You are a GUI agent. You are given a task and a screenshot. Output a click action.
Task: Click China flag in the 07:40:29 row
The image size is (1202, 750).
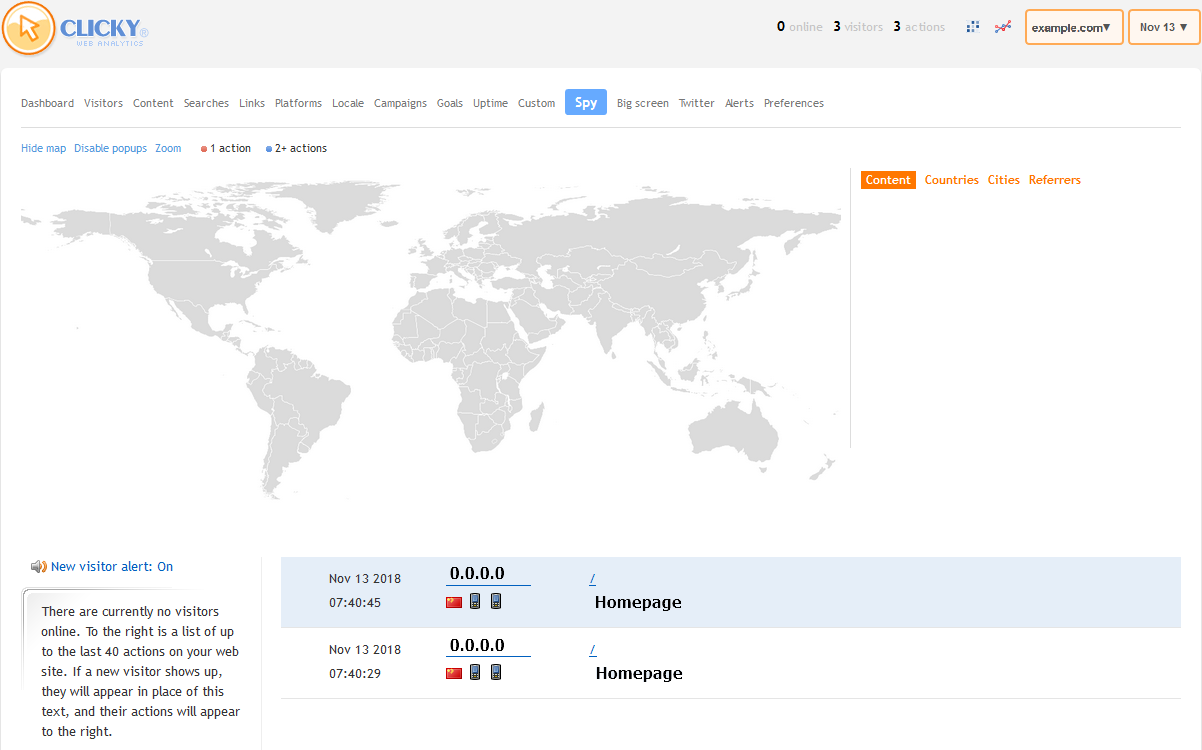[454, 673]
